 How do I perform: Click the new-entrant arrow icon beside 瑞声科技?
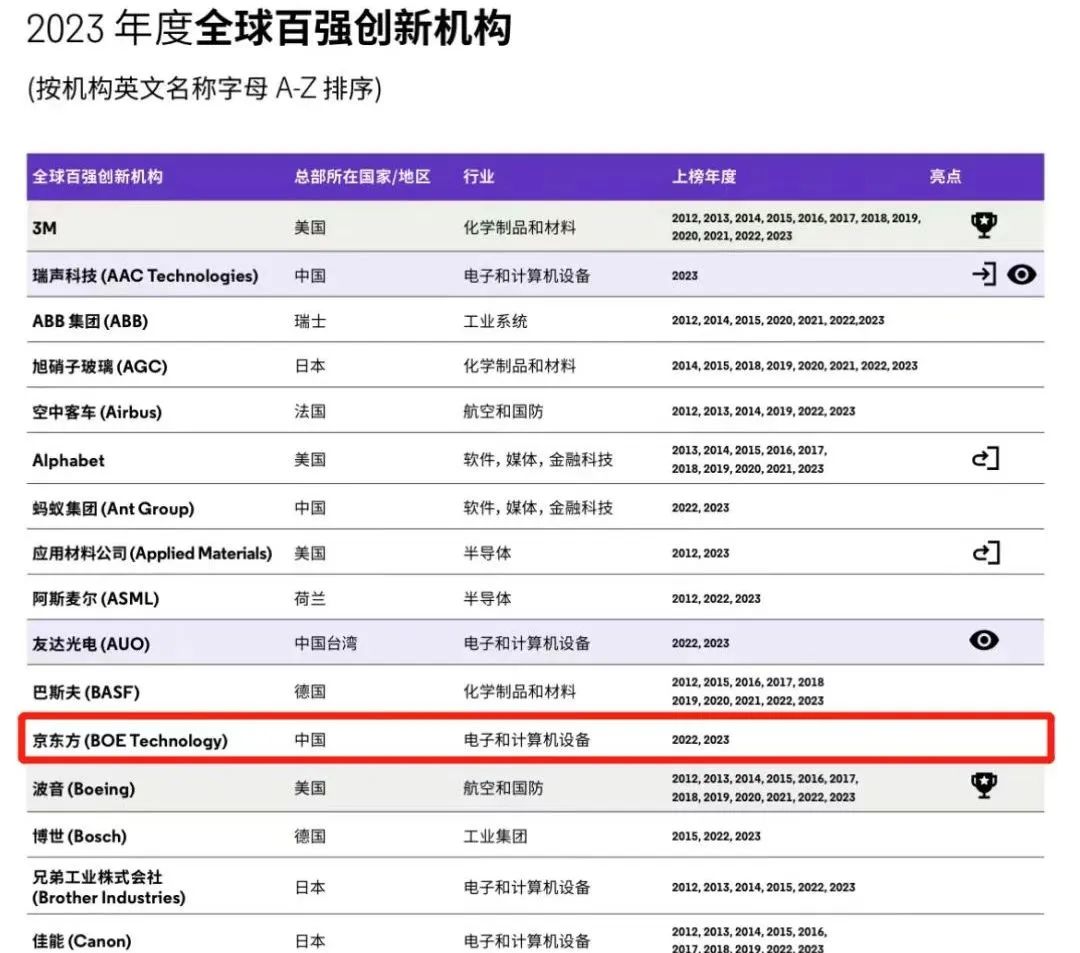pos(984,274)
